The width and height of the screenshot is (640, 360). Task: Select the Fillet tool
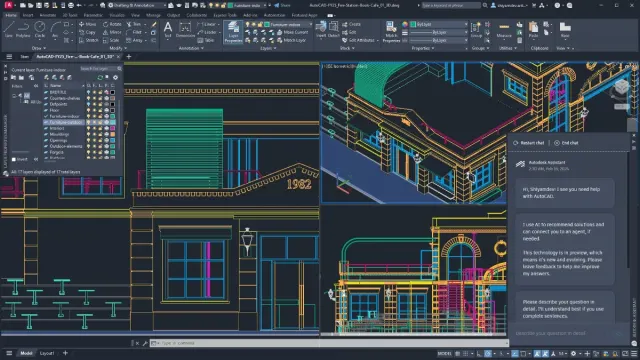coord(134,32)
